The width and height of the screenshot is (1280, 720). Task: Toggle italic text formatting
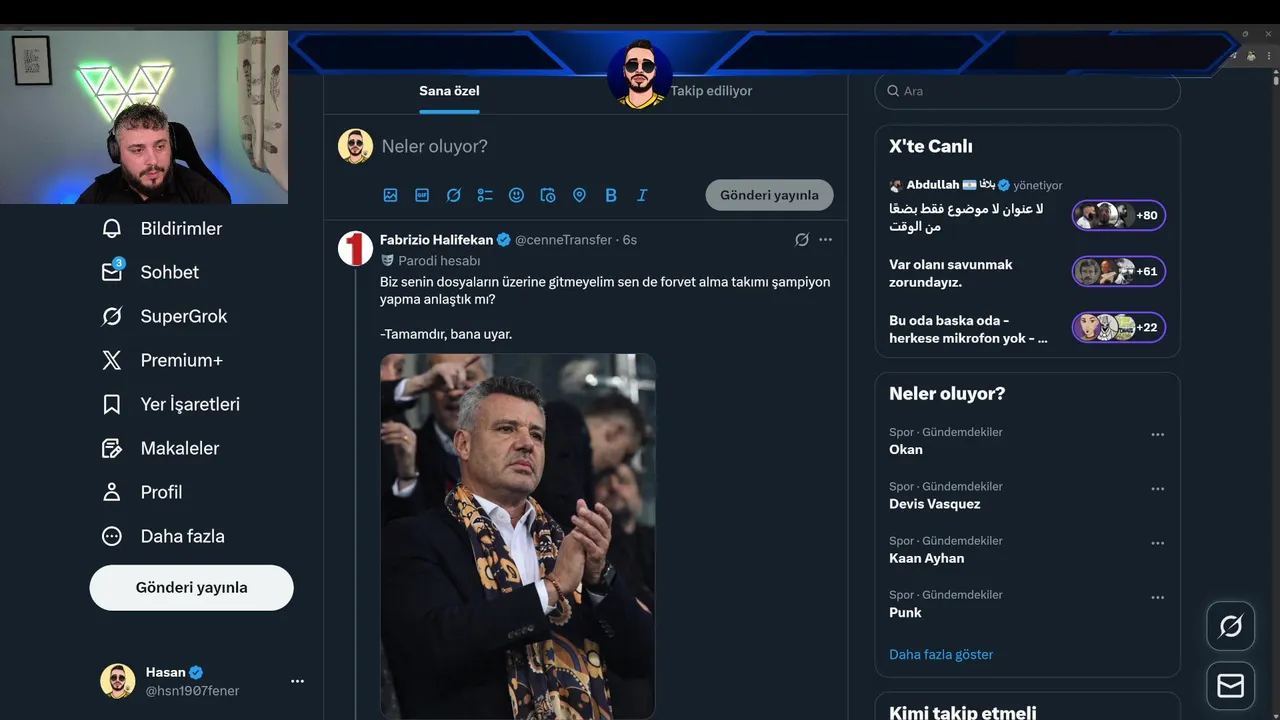tap(642, 195)
